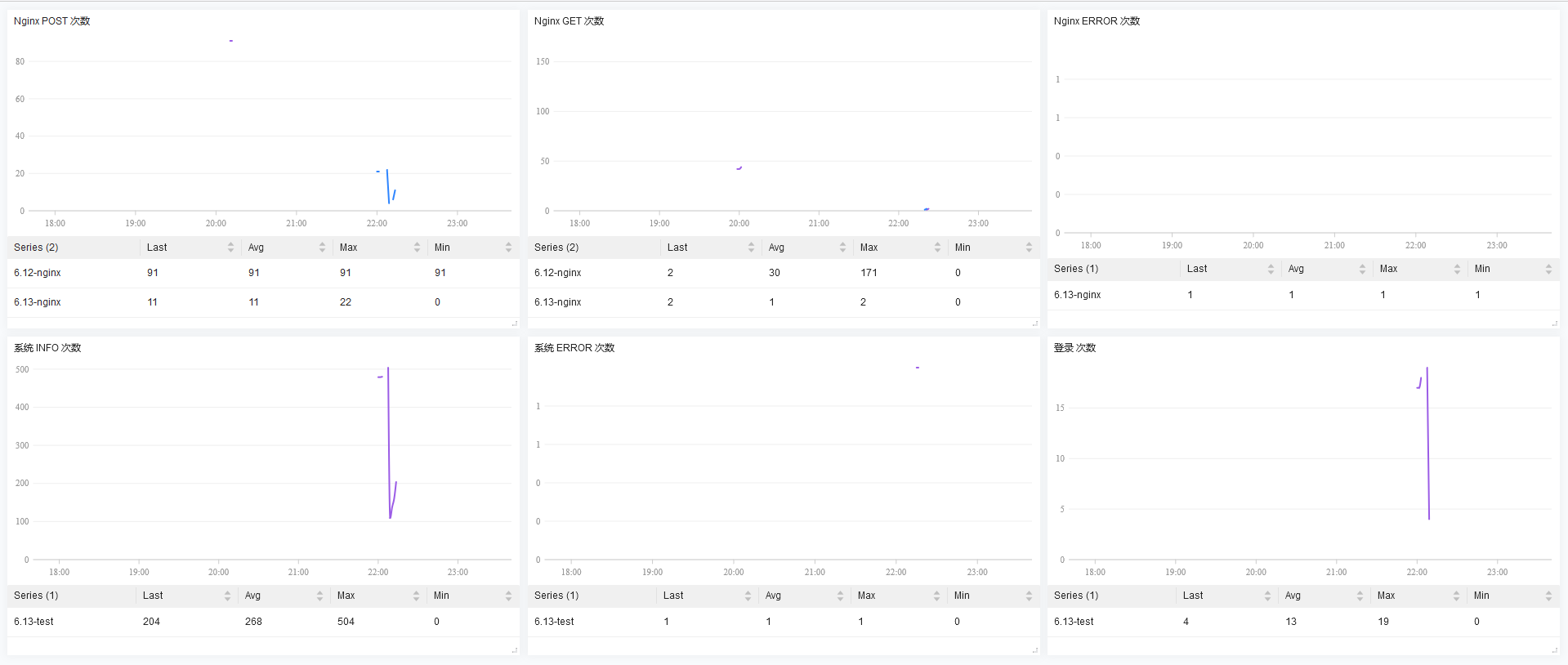Click Max value 171 in Nginx GET table
Viewport: 1568px width, 665px height.
tap(869, 273)
